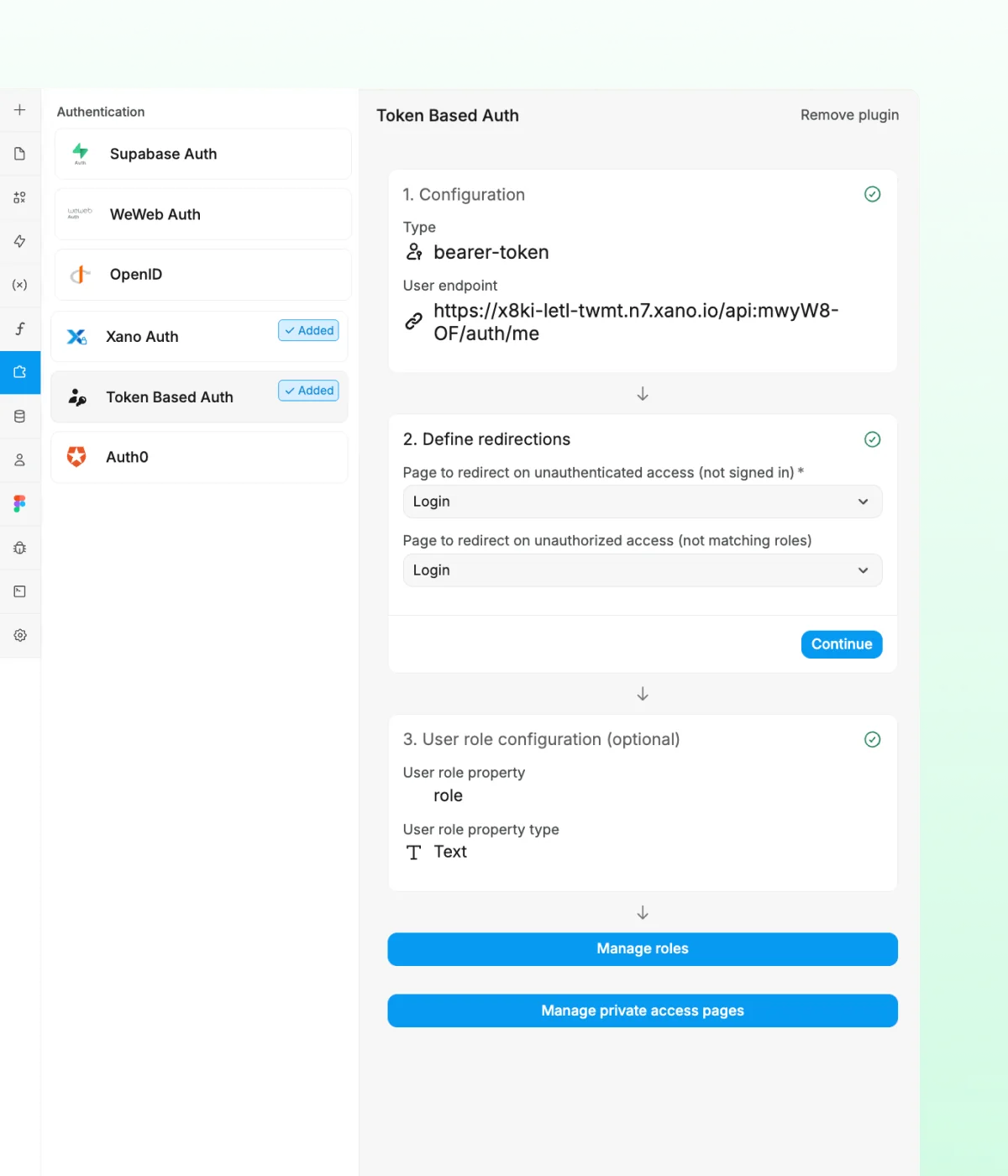This screenshot has height=1176, width=1008.
Task: Click the Configuration step green check icon
Action: pyautogui.click(x=872, y=194)
